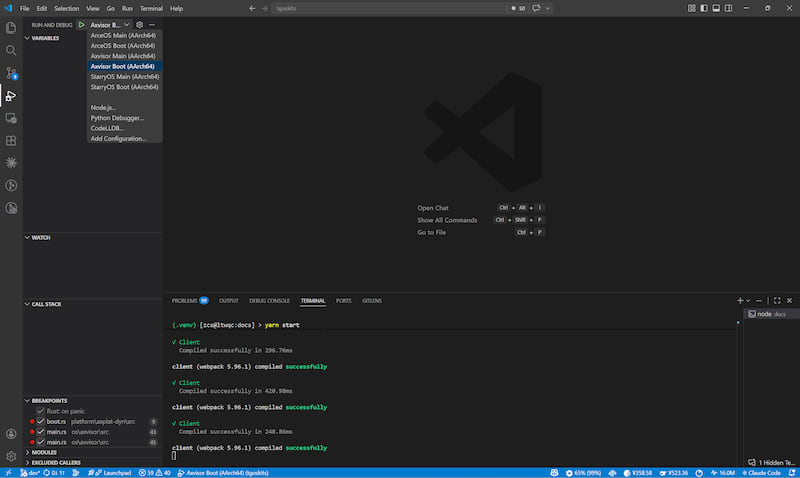Image resolution: width=800 pixels, height=478 pixels.
Task: Go forward with the right arrow
Action: (x=264, y=8)
